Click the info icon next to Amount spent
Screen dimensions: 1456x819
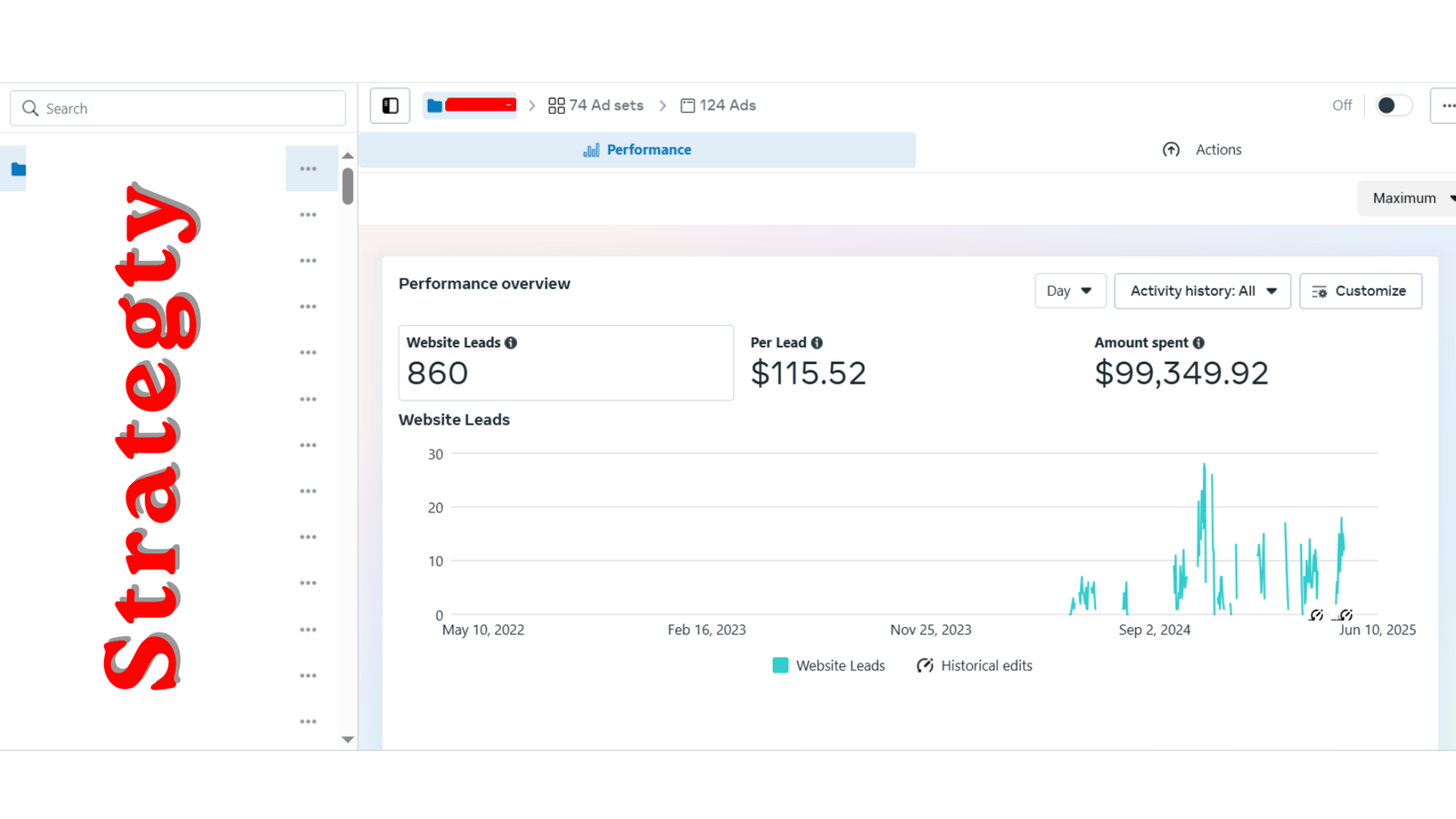pos(1198,343)
